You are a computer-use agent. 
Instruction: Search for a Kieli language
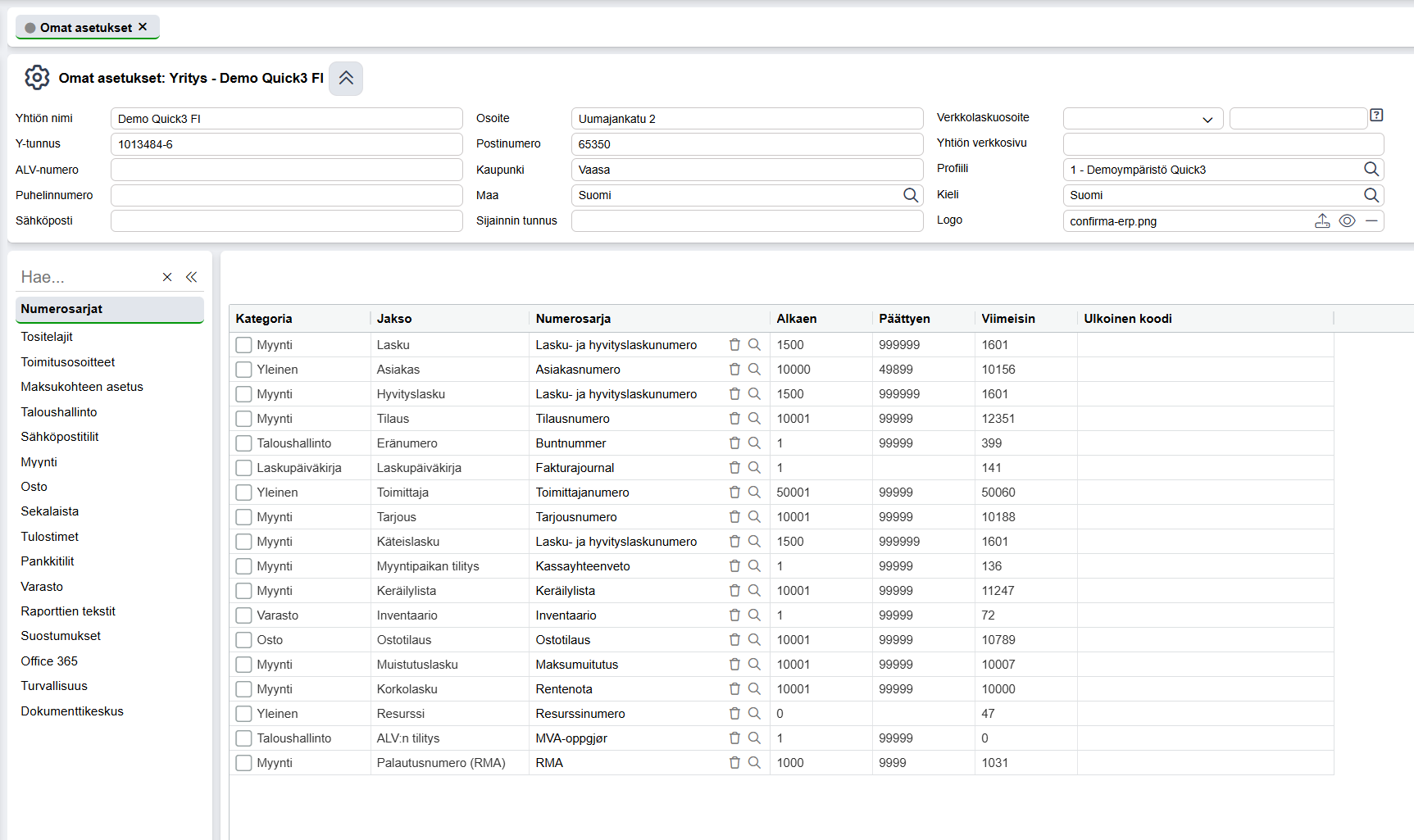tap(1371, 195)
